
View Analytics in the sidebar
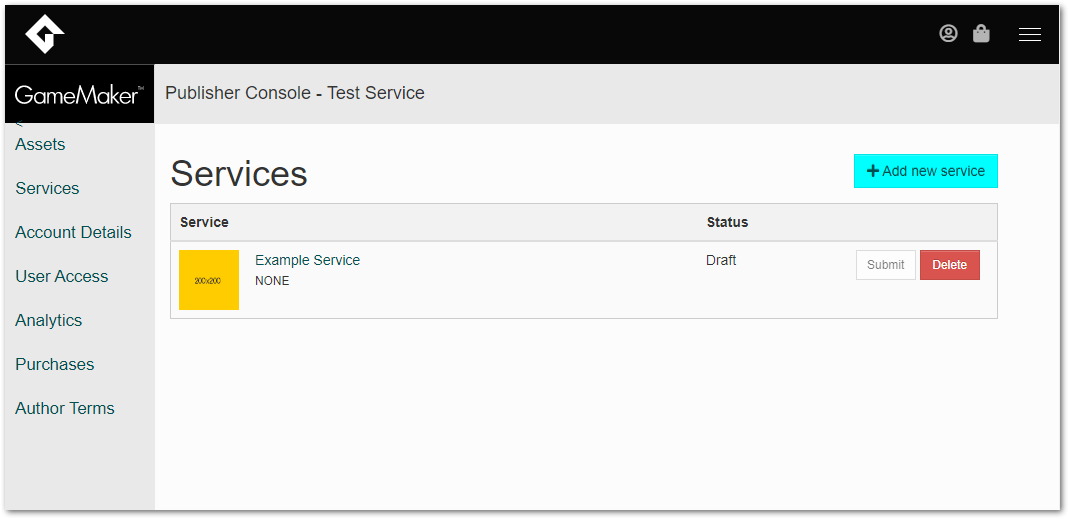pyautogui.click(x=48, y=321)
